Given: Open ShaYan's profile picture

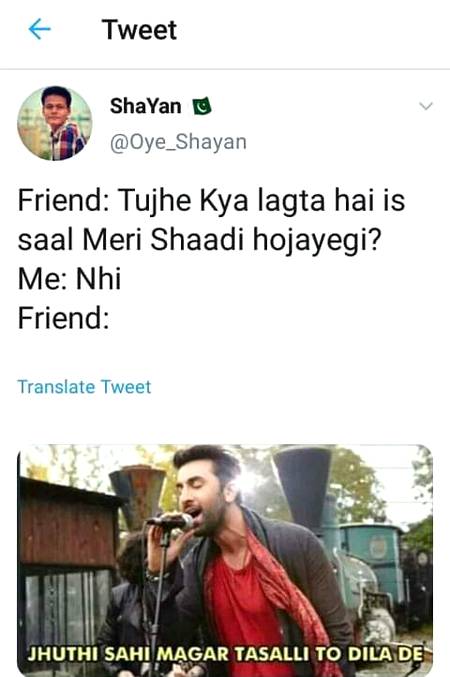Looking at the screenshot, I should click(x=55, y=123).
